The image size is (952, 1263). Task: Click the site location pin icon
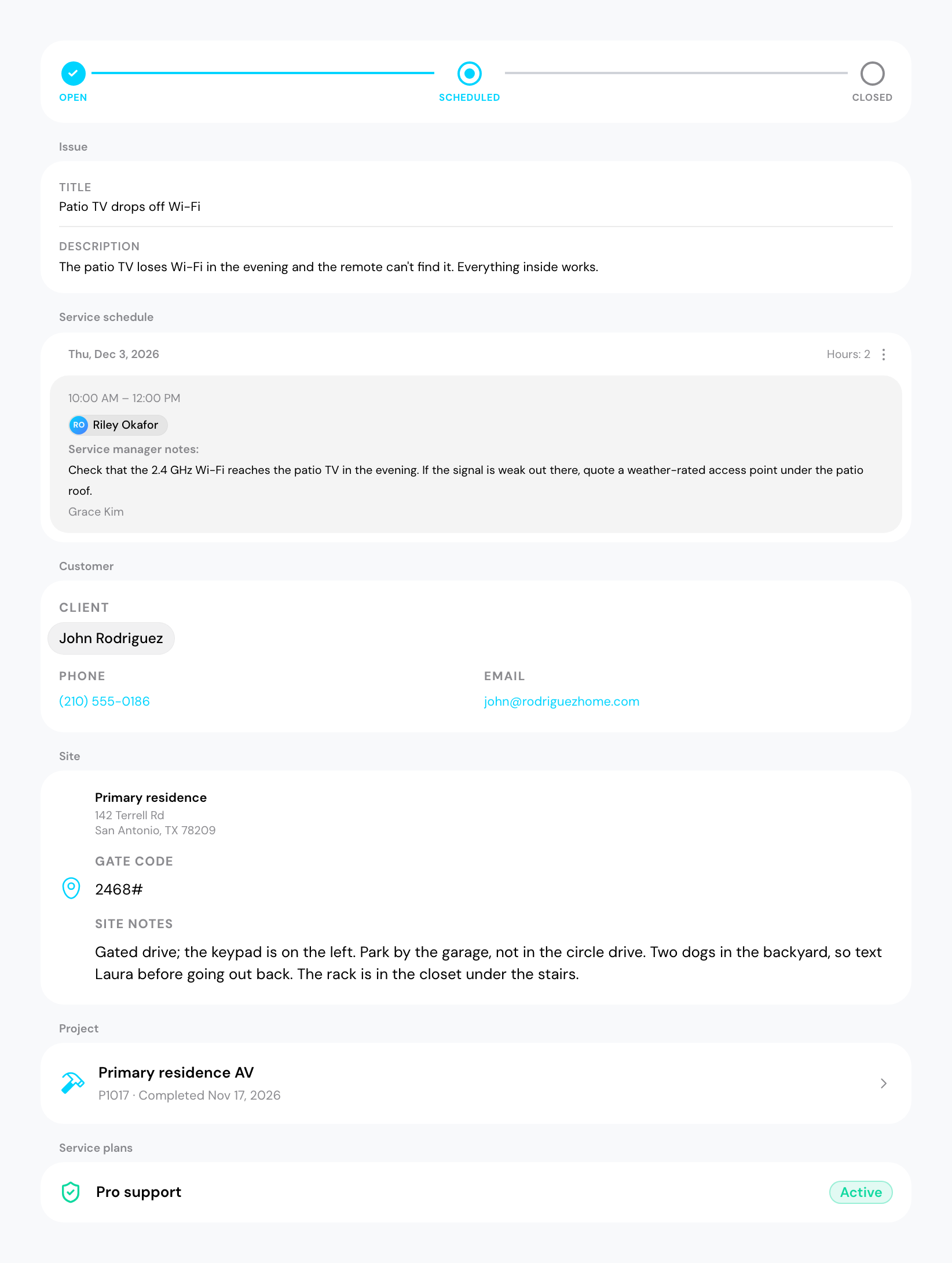tap(71, 888)
